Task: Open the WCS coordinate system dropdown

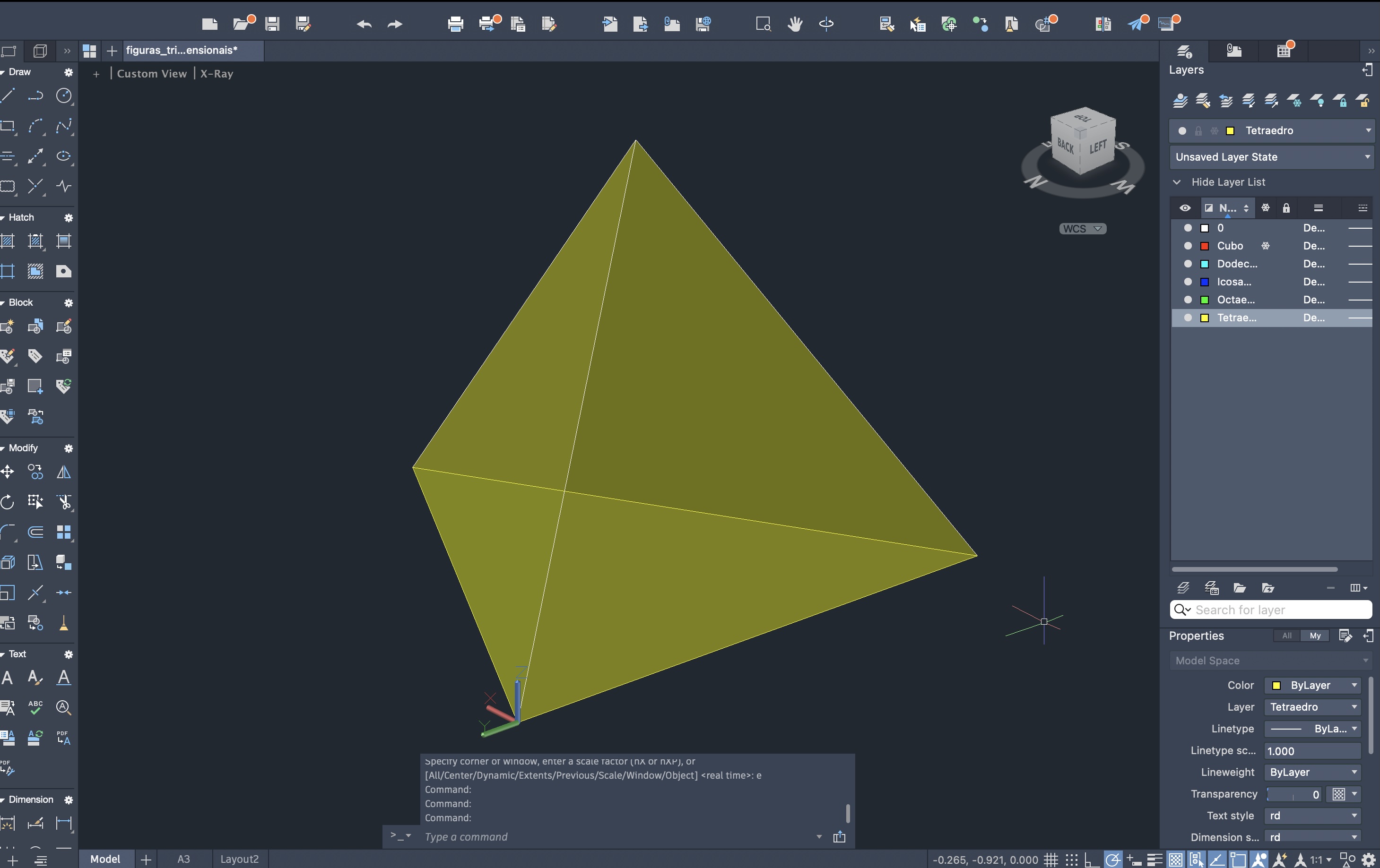Action: pos(1082,229)
